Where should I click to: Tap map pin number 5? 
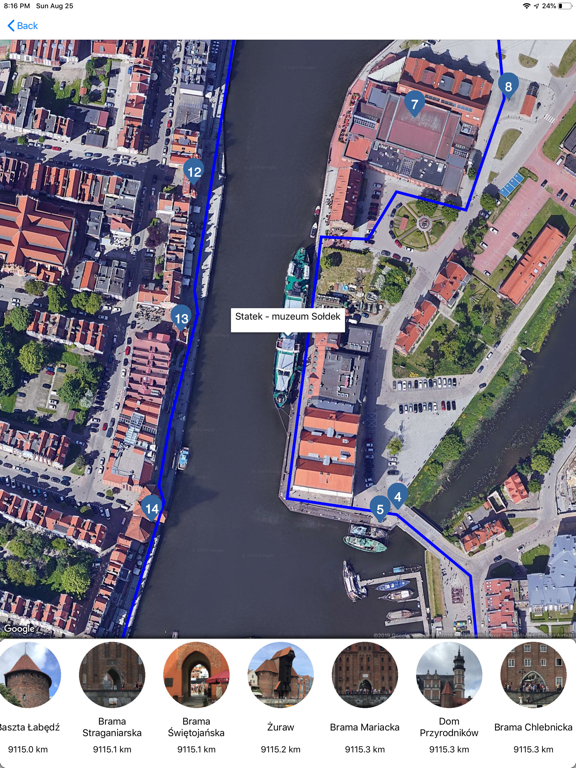(380, 509)
